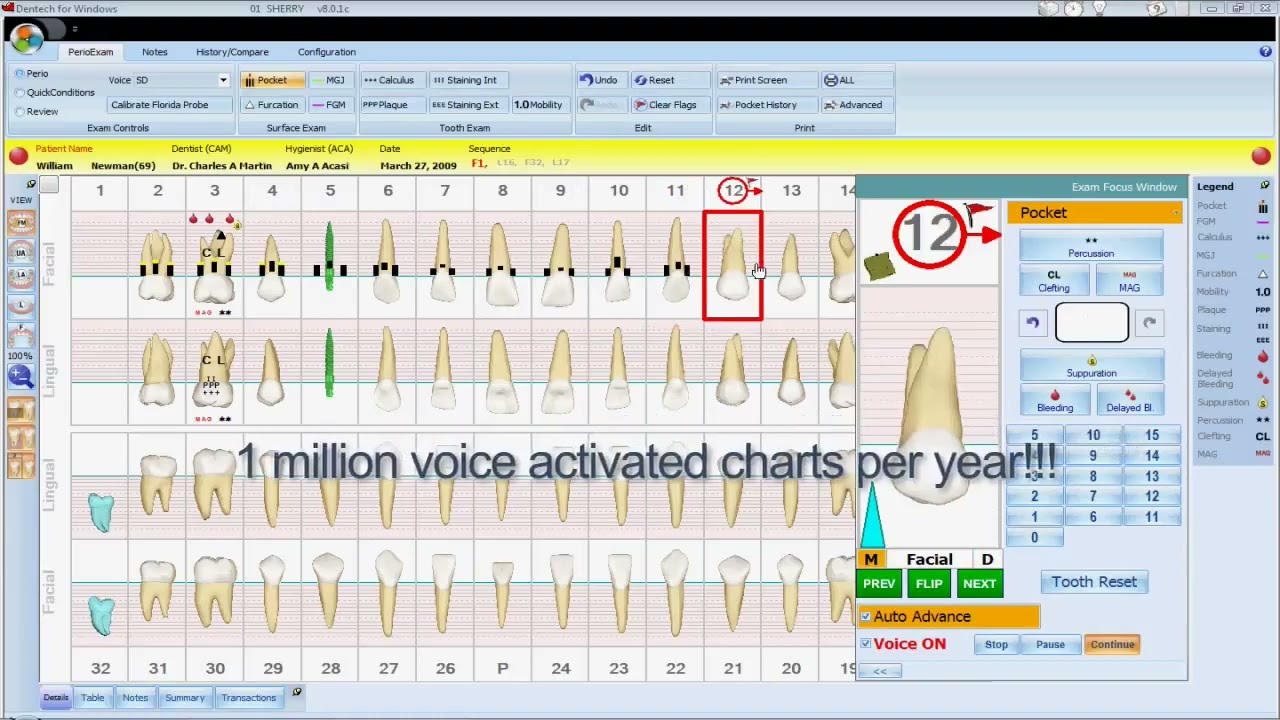
Task: Click the green FLIP button
Action: (929, 584)
